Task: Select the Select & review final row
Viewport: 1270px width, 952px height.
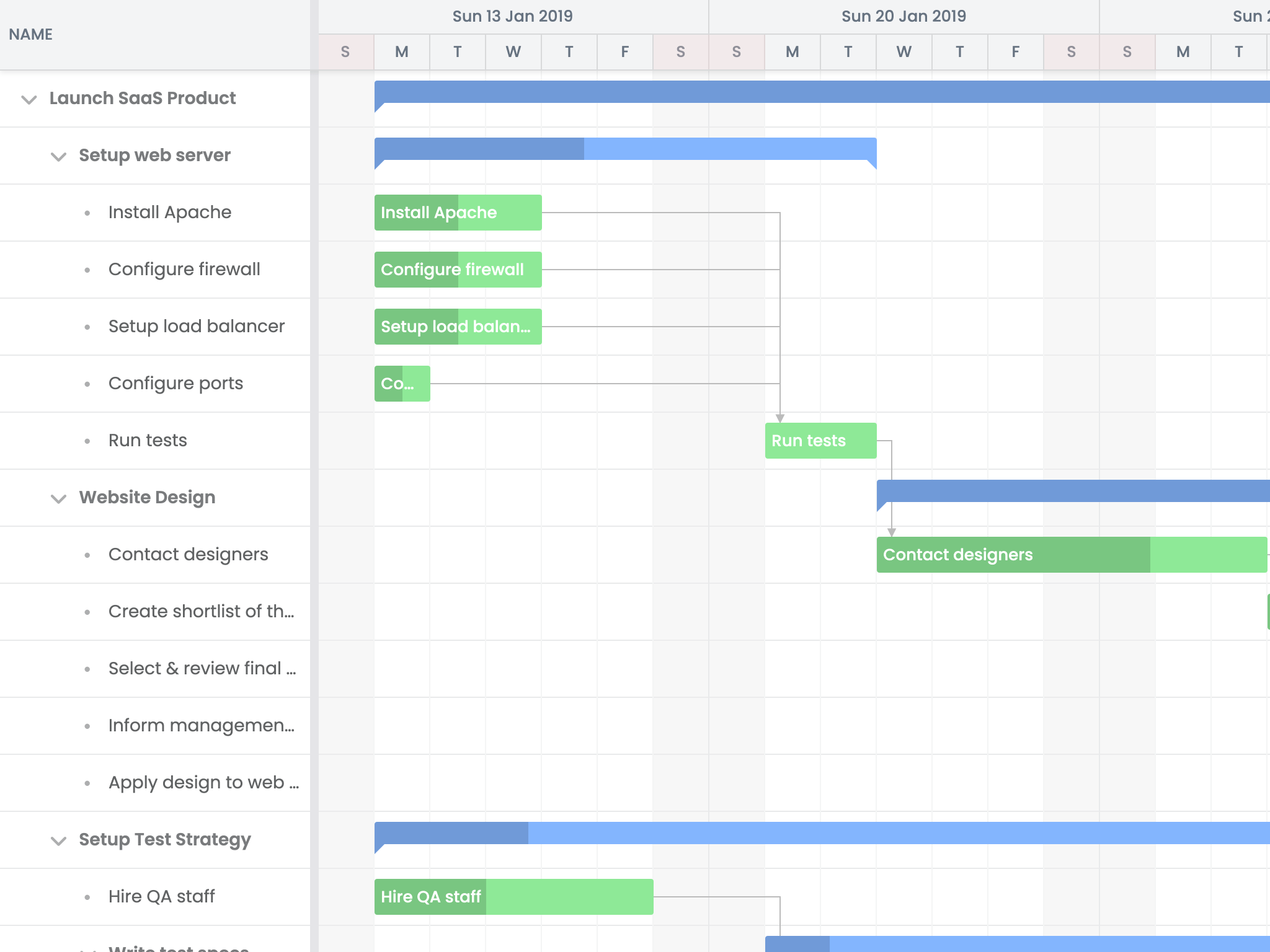Action: coord(155,669)
